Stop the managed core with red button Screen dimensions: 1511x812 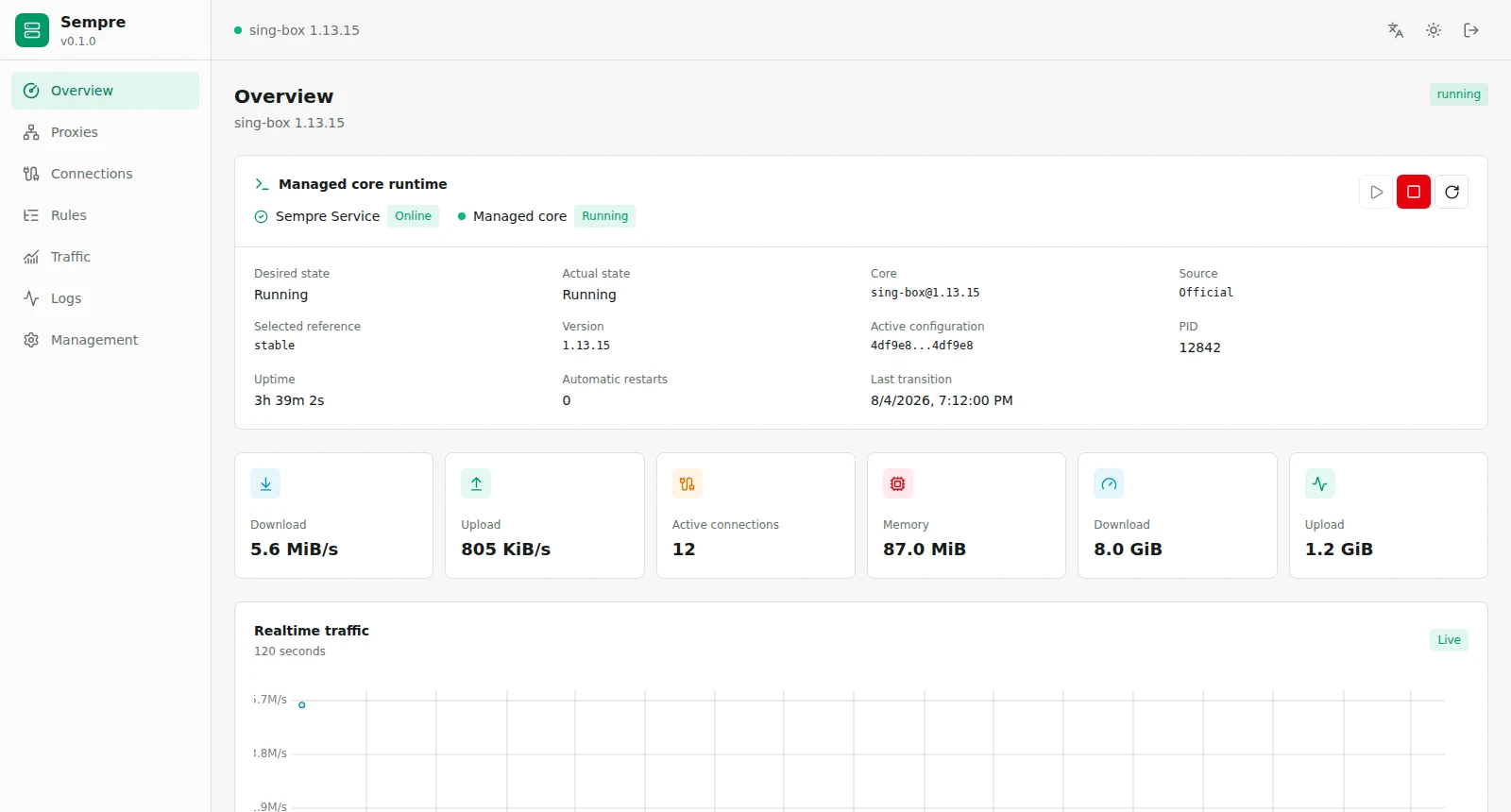(1414, 192)
